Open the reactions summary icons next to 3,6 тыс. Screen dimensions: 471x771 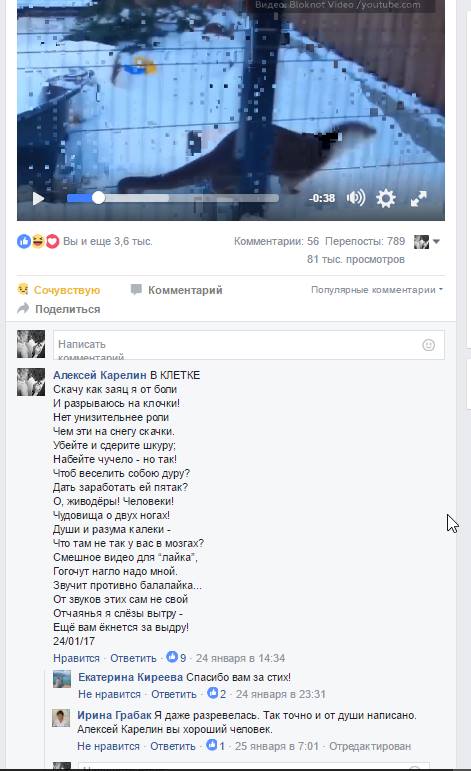[38, 241]
